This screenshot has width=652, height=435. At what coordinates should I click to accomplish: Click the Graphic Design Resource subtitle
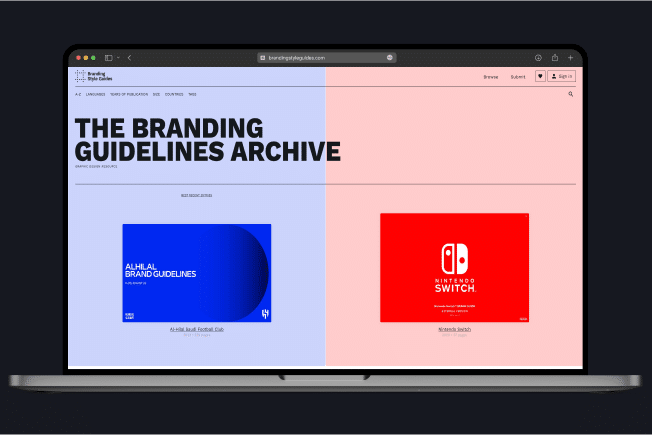(96, 166)
